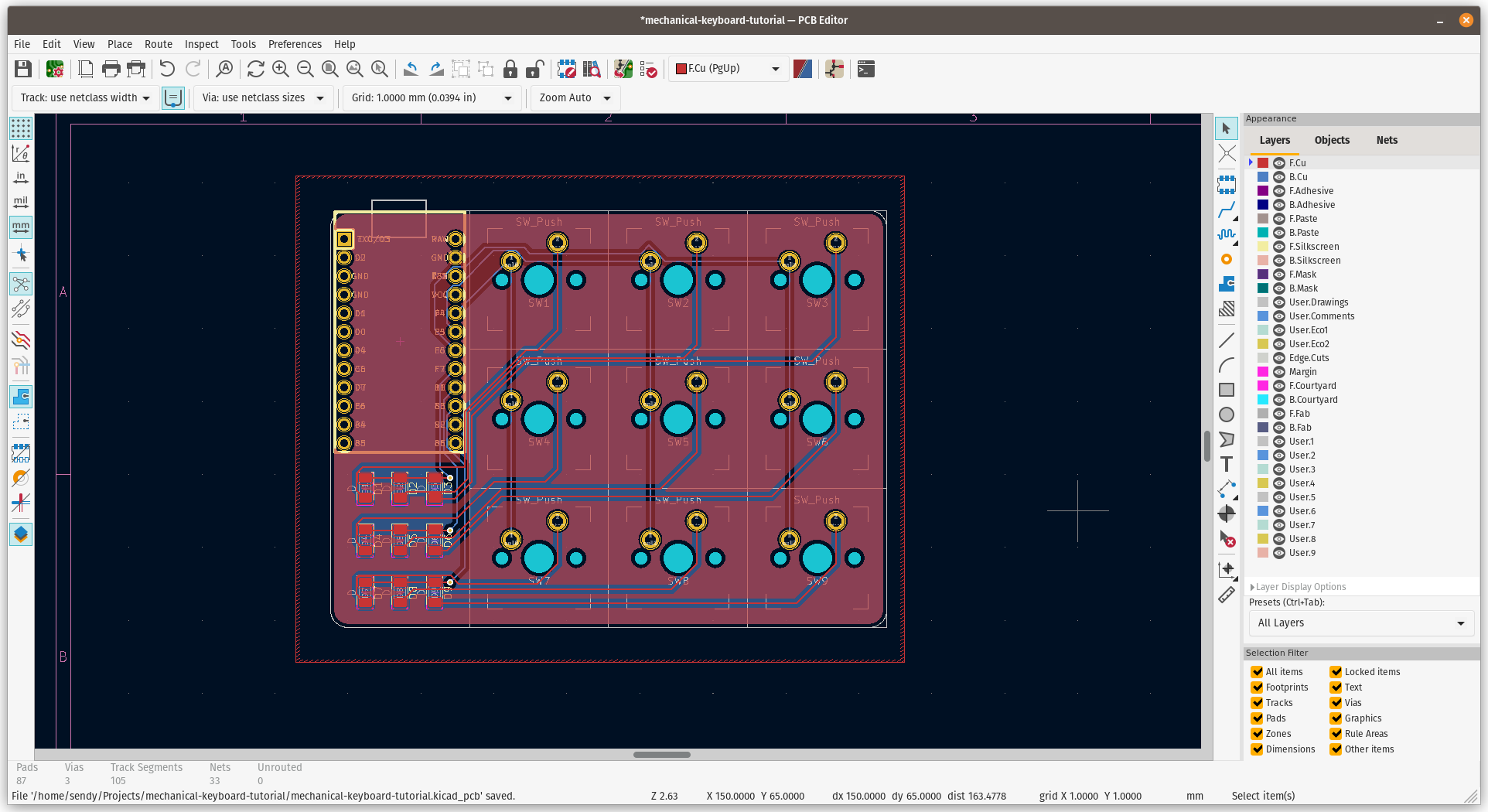The image size is (1488, 812).
Task: Open the All Layers presets dropdown
Action: click(1360, 623)
